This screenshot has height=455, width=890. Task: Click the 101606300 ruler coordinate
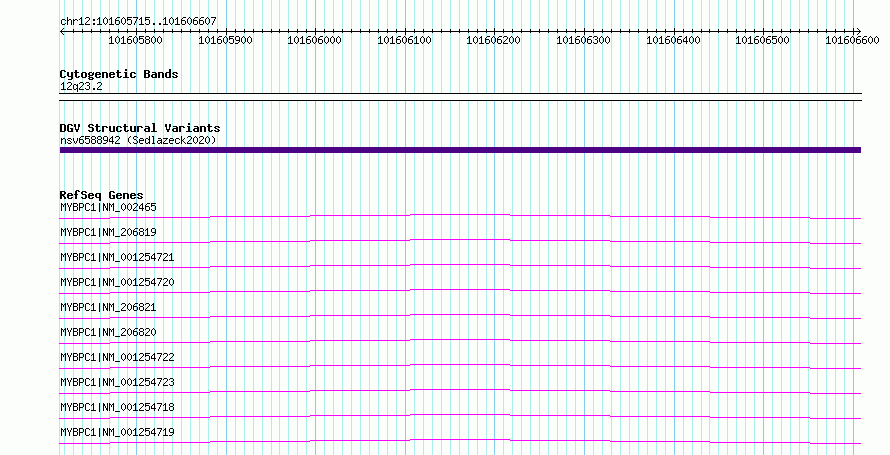[583, 40]
